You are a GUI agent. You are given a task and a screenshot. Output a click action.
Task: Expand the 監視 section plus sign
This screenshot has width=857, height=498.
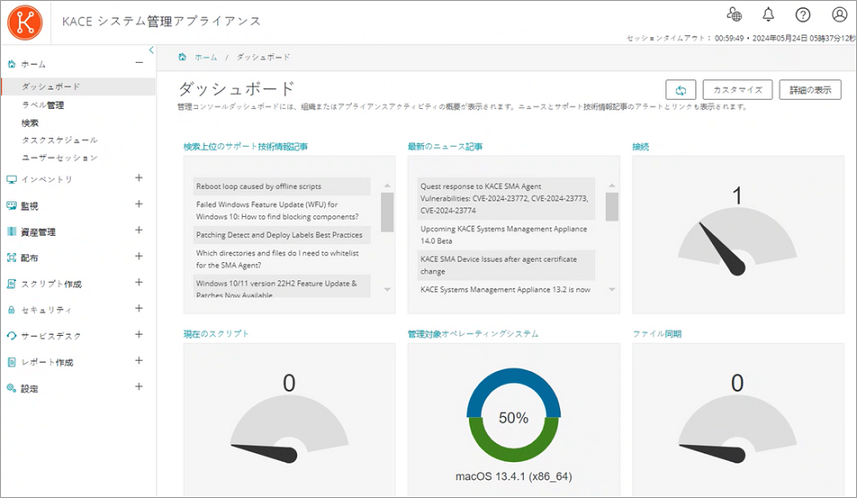pyautogui.click(x=139, y=204)
